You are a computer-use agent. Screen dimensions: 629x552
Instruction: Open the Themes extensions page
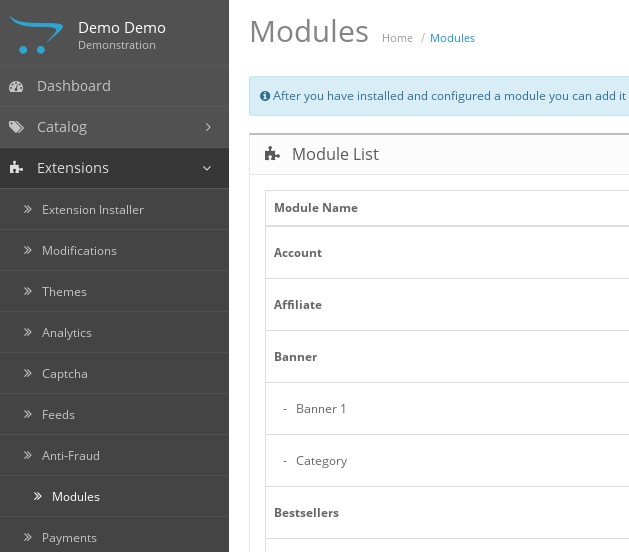point(114,291)
